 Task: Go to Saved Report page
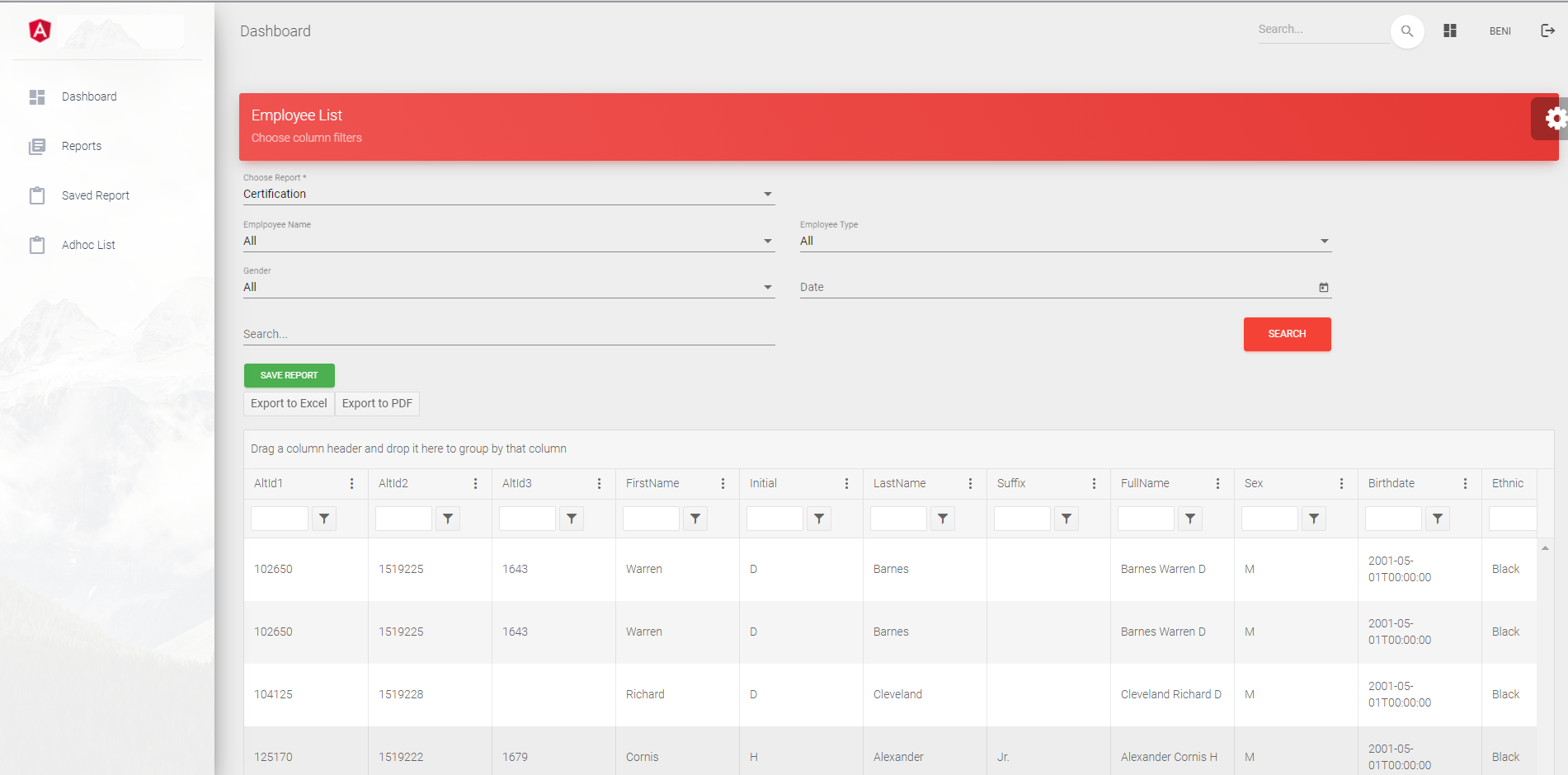tap(96, 195)
